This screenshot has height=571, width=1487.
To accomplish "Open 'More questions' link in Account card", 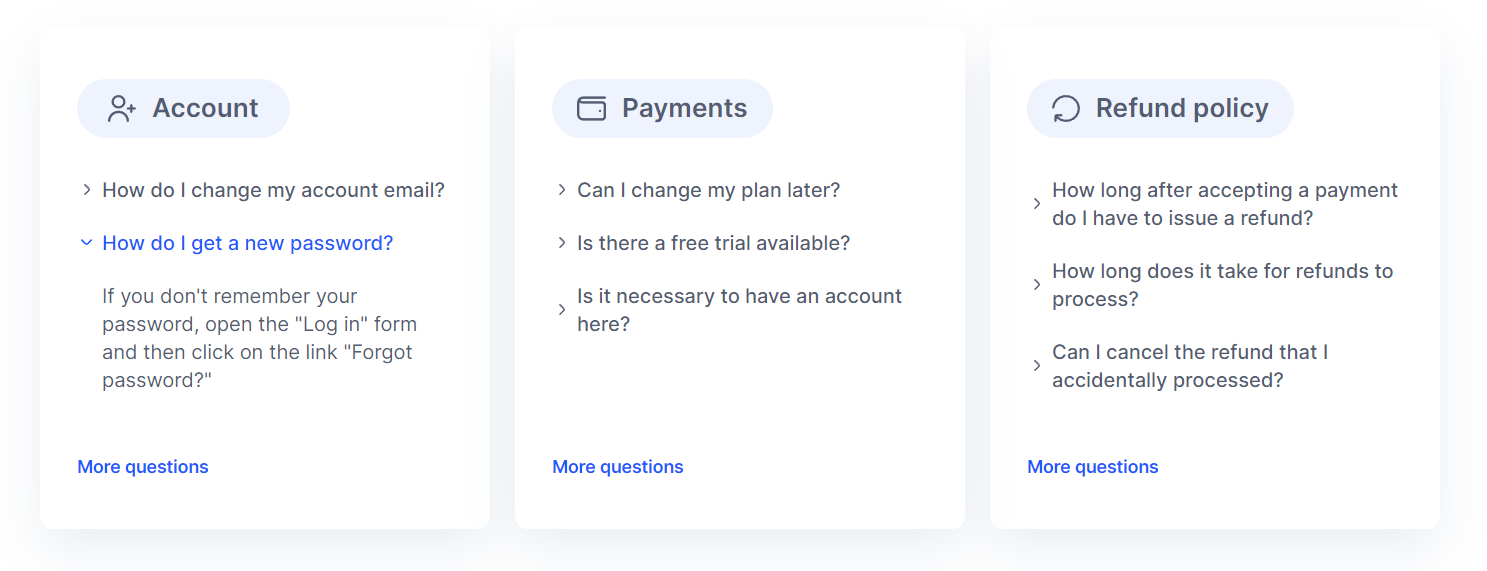I will coord(143,467).
